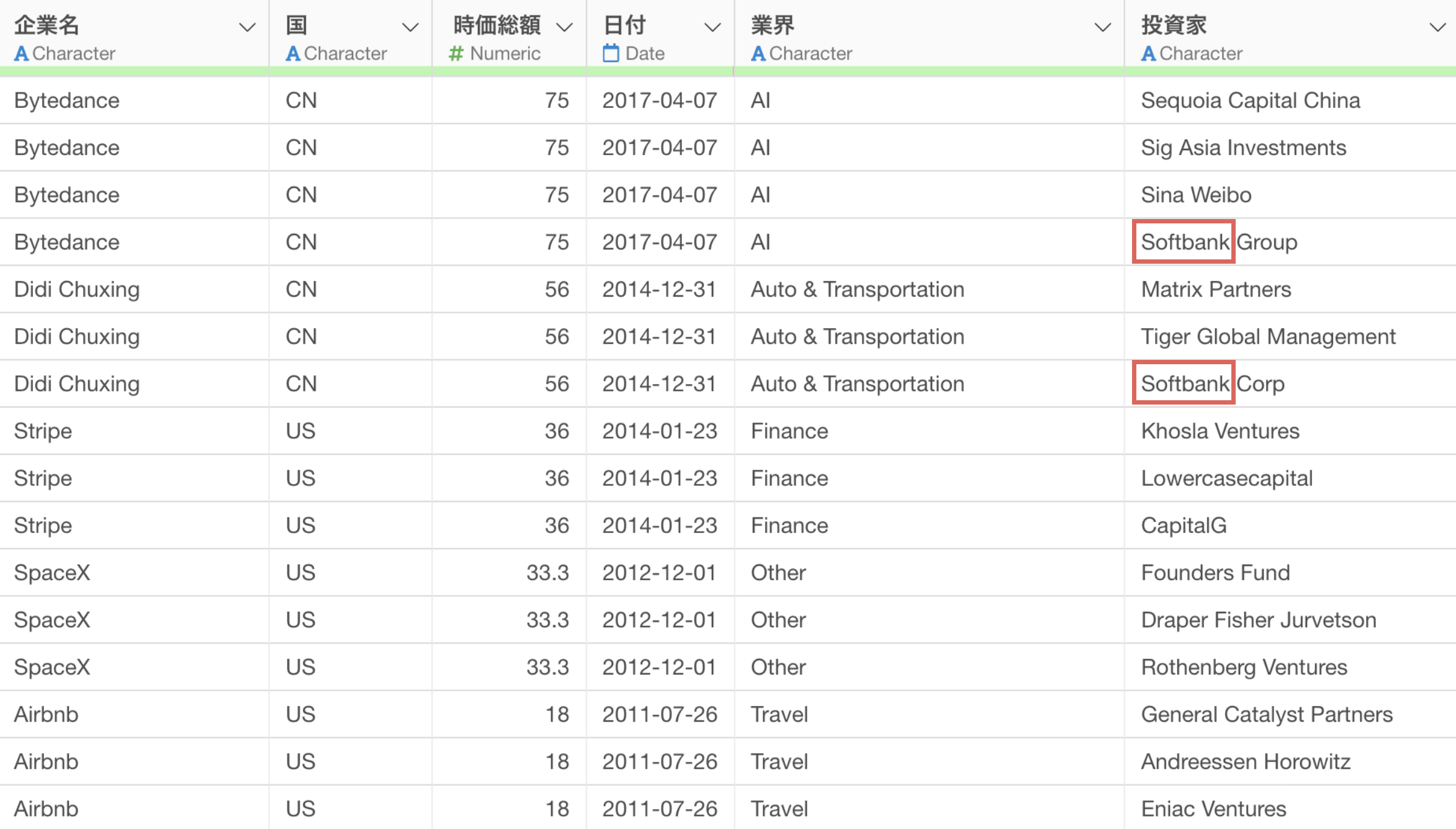Click the Eniac Ventures cell

1290,809
